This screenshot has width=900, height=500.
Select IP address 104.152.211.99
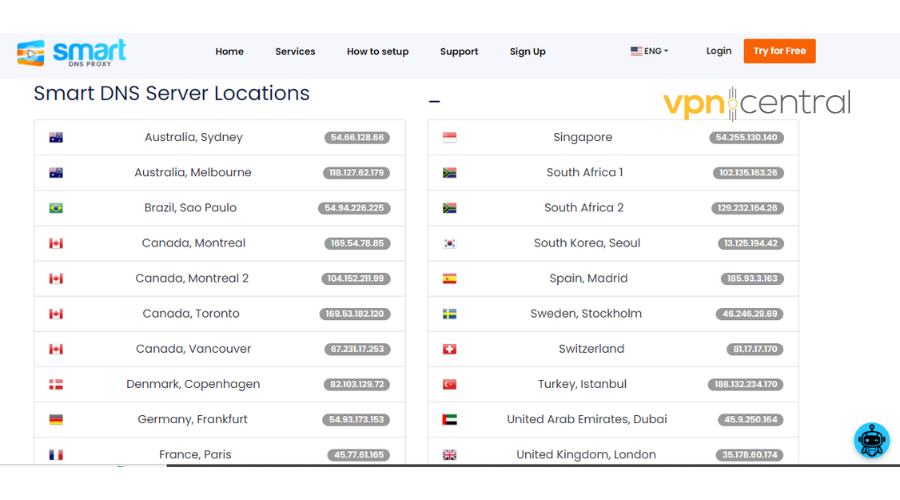click(x=356, y=279)
